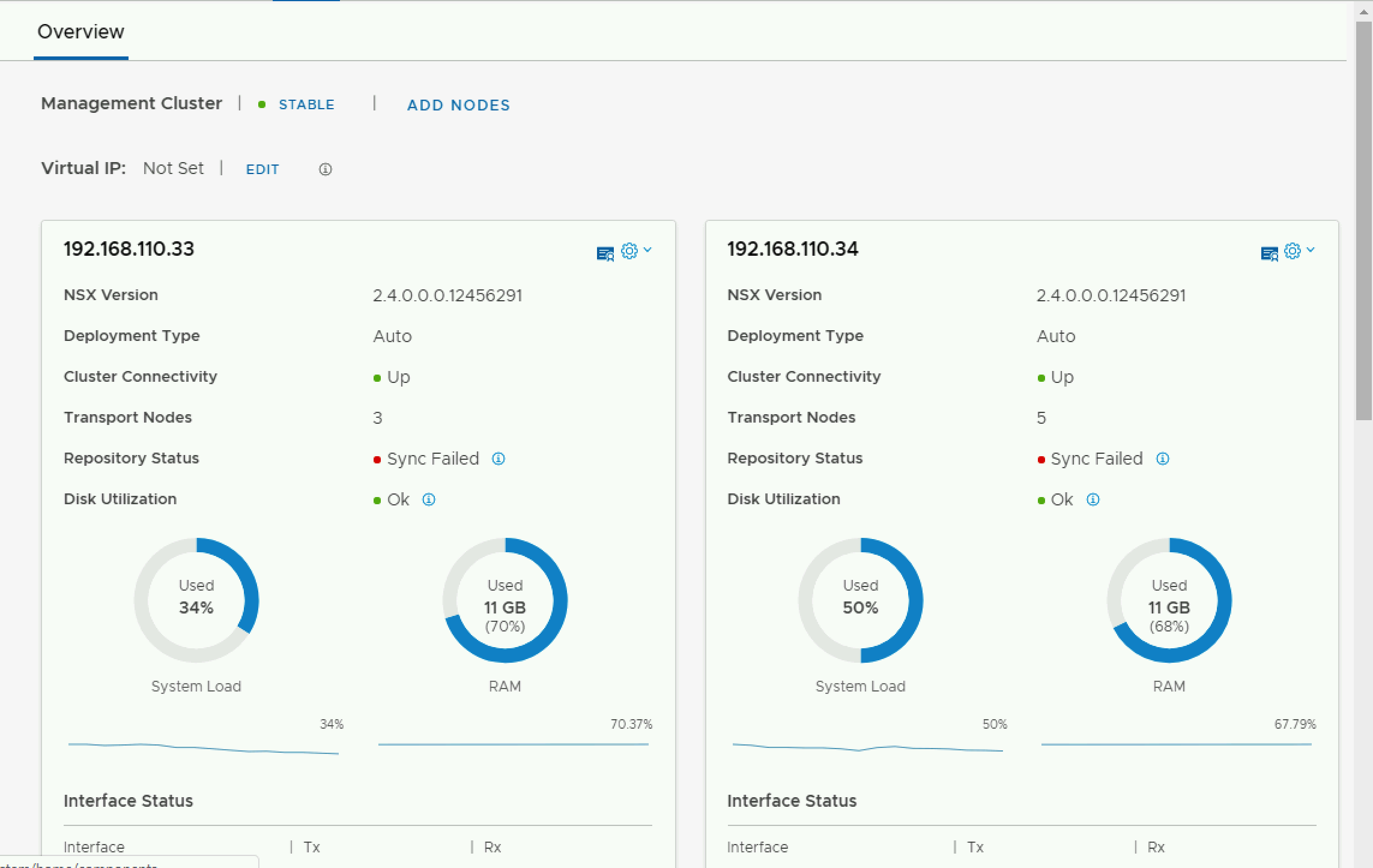Click System Load 50% donut chart

pos(860,600)
